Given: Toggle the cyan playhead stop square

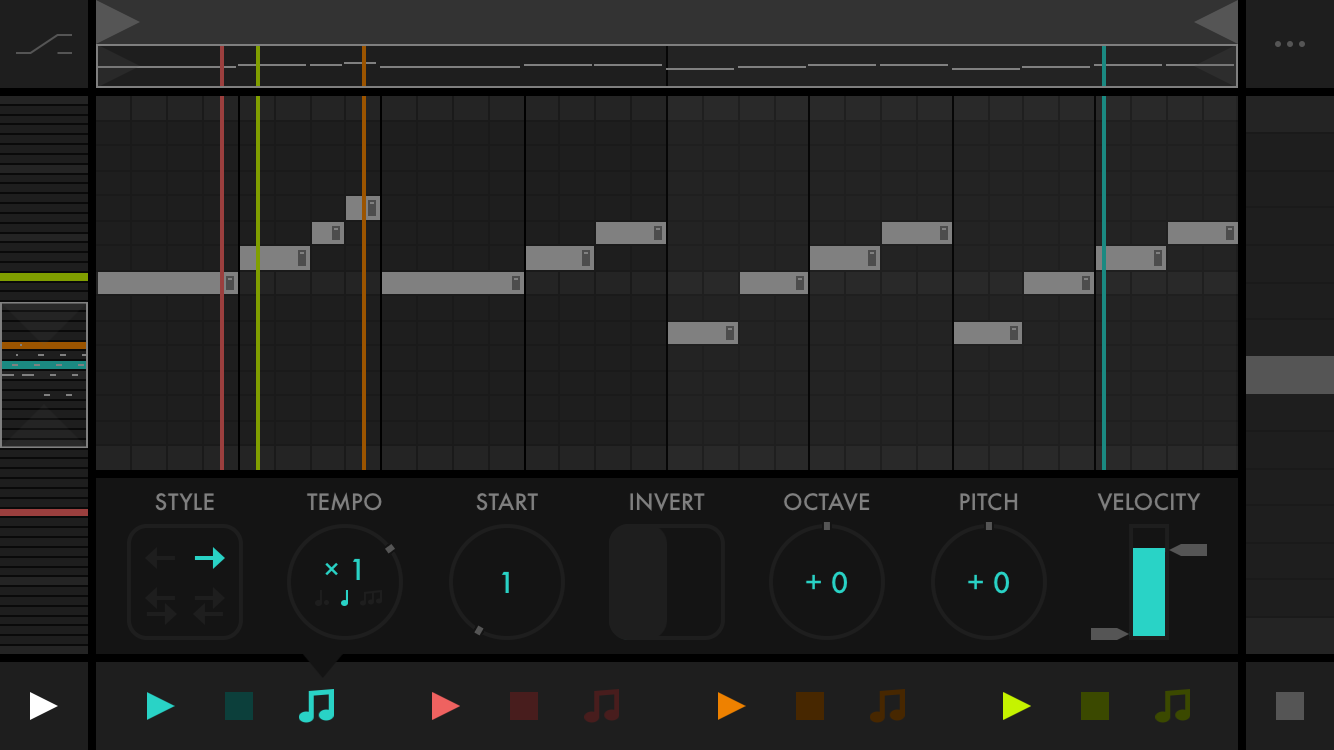Looking at the screenshot, I should coord(239,706).
